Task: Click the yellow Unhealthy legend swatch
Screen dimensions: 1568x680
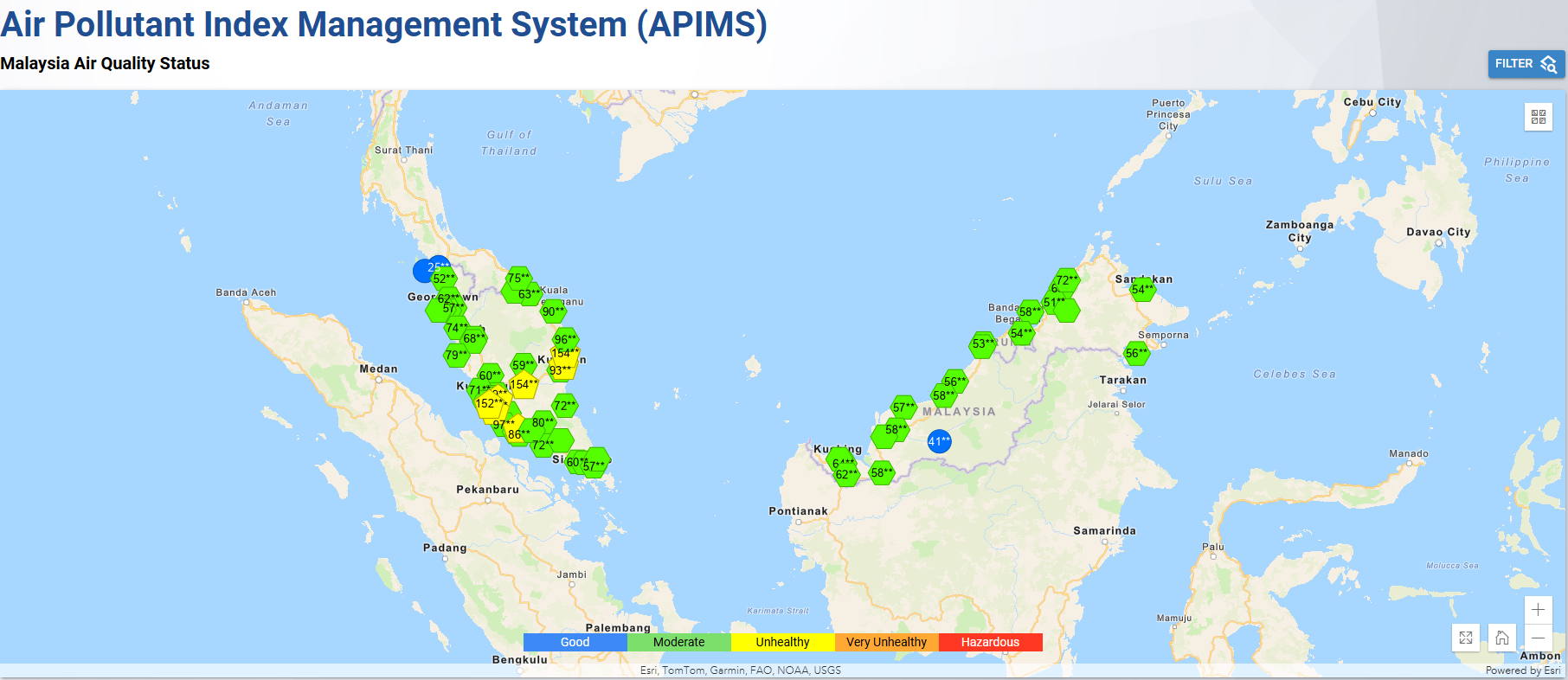Action: 782,642
